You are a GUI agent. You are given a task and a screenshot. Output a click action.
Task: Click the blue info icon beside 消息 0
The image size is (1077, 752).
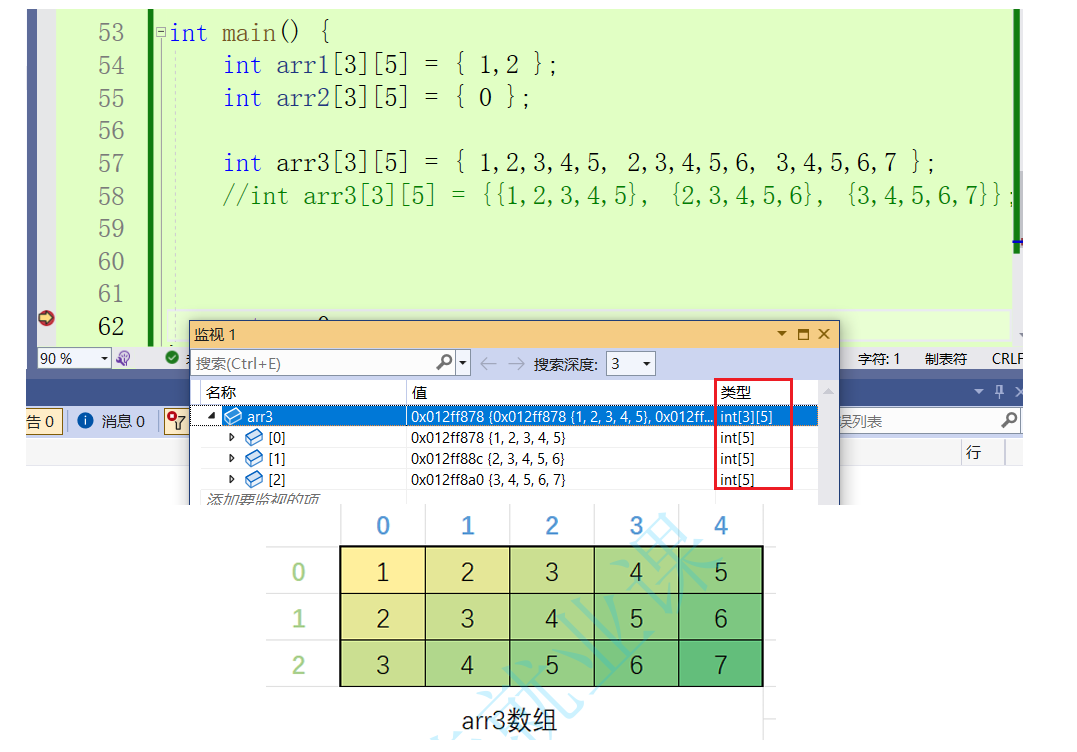pos(85,420)
